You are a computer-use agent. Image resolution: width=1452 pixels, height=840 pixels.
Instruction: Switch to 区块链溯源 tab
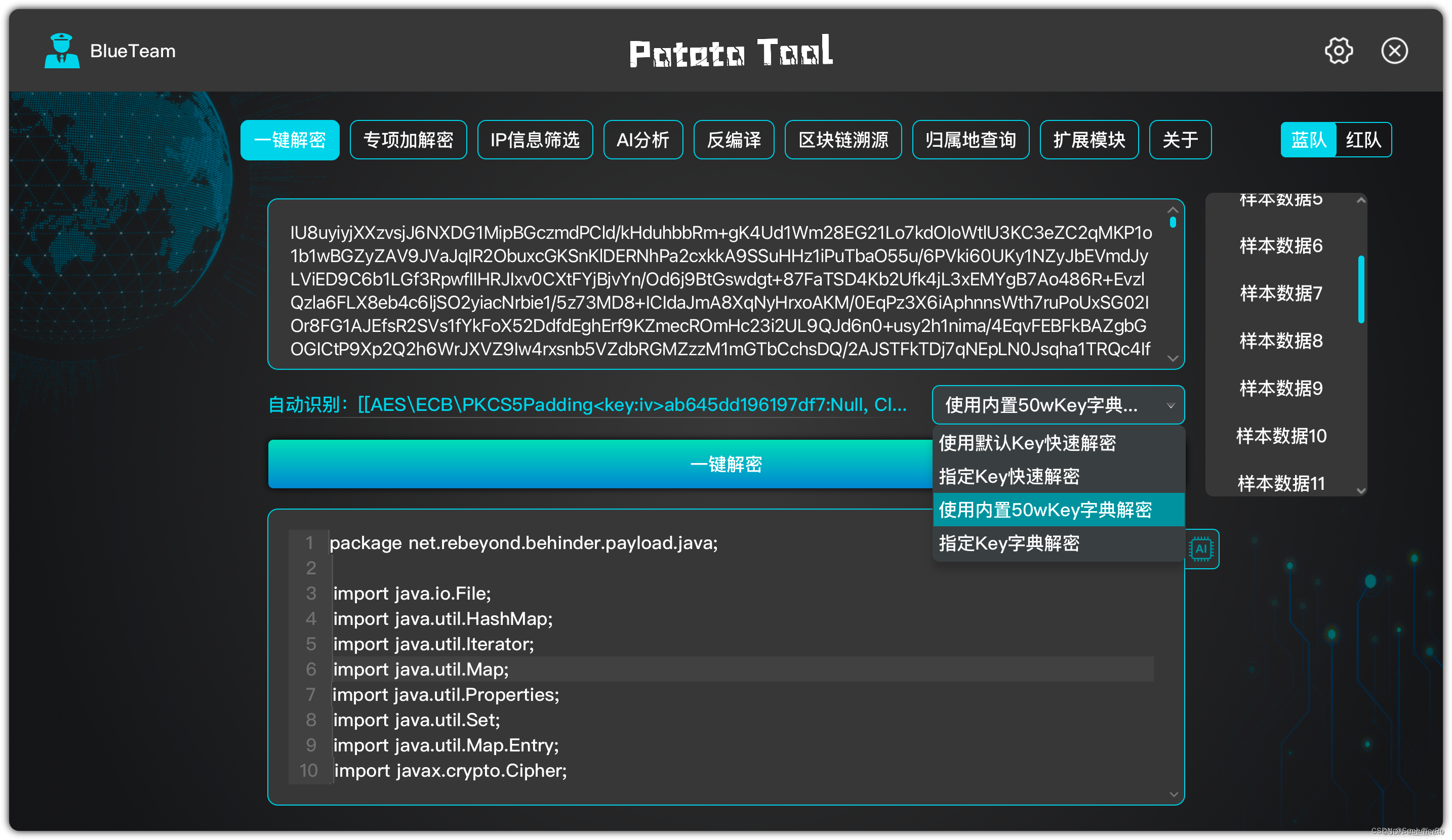coord(843,140)
